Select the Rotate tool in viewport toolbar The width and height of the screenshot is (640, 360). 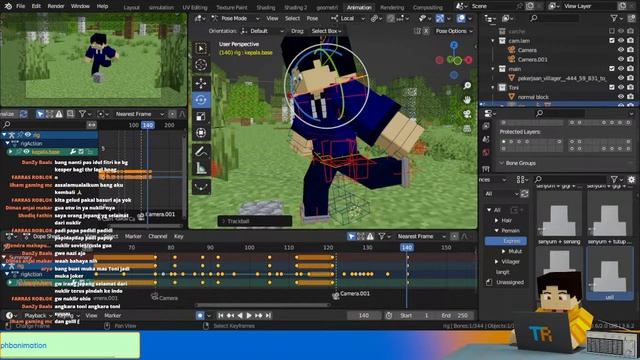tap(201, 100)
